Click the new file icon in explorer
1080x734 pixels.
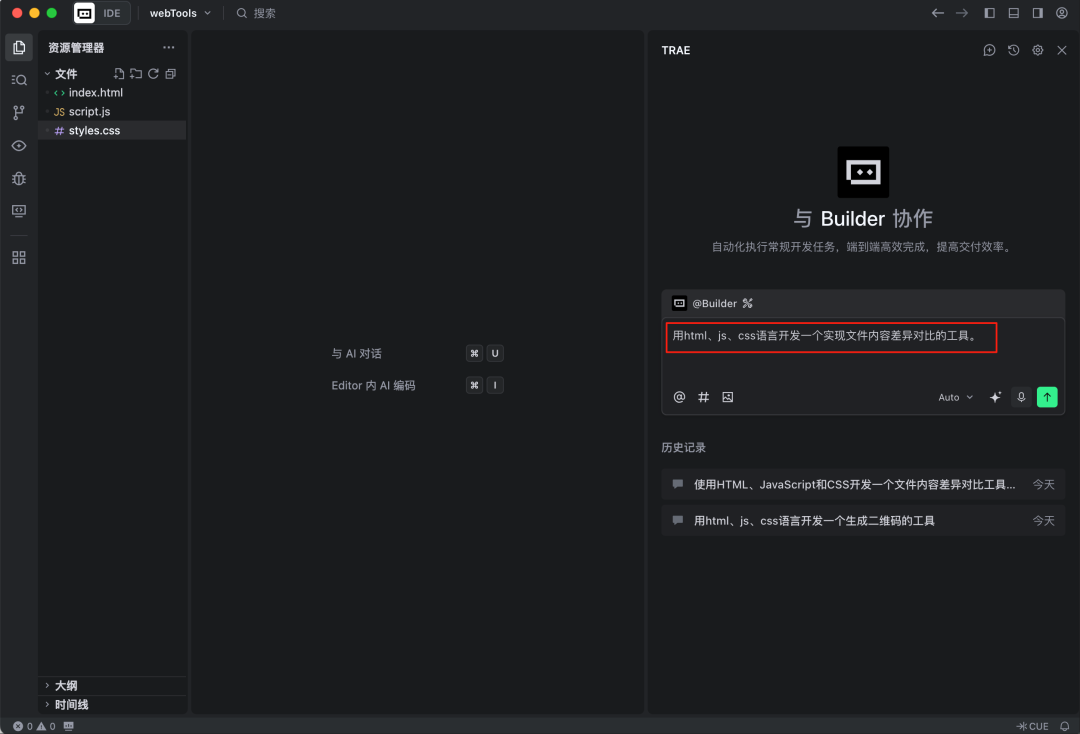click(x=118, y=74)
